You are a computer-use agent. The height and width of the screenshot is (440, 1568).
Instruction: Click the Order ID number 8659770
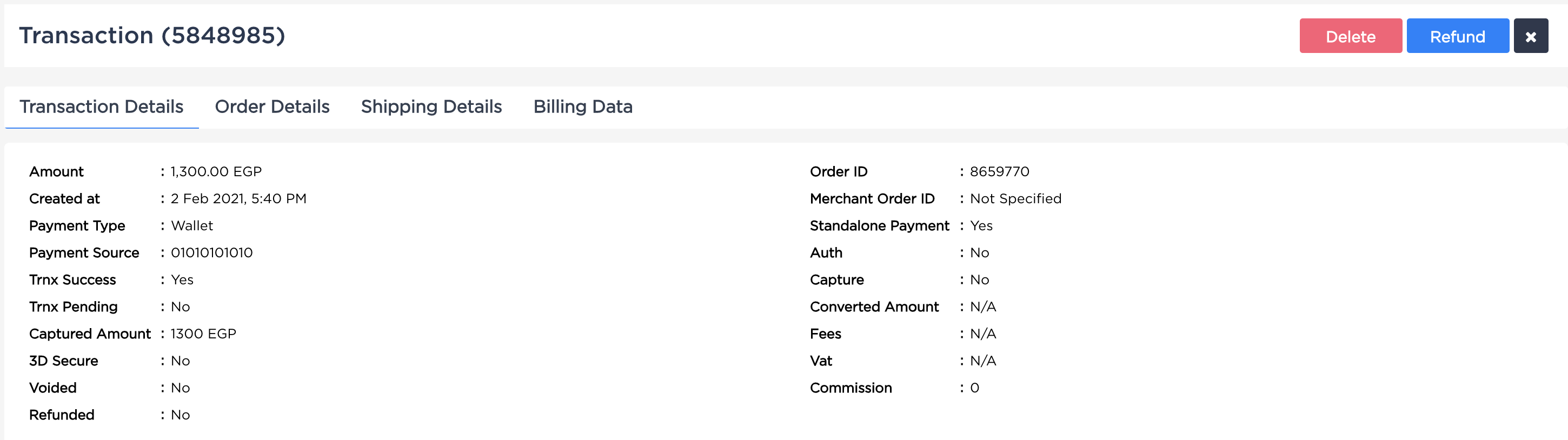(1000, 171)
